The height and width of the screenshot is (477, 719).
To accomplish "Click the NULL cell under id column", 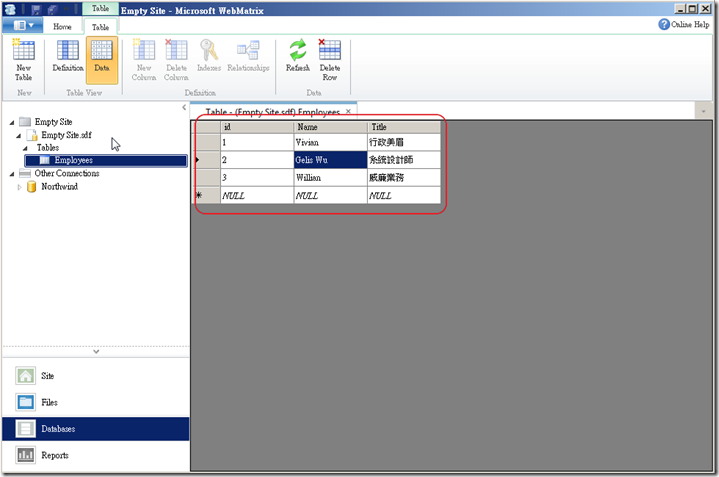I will pos(257,195).
